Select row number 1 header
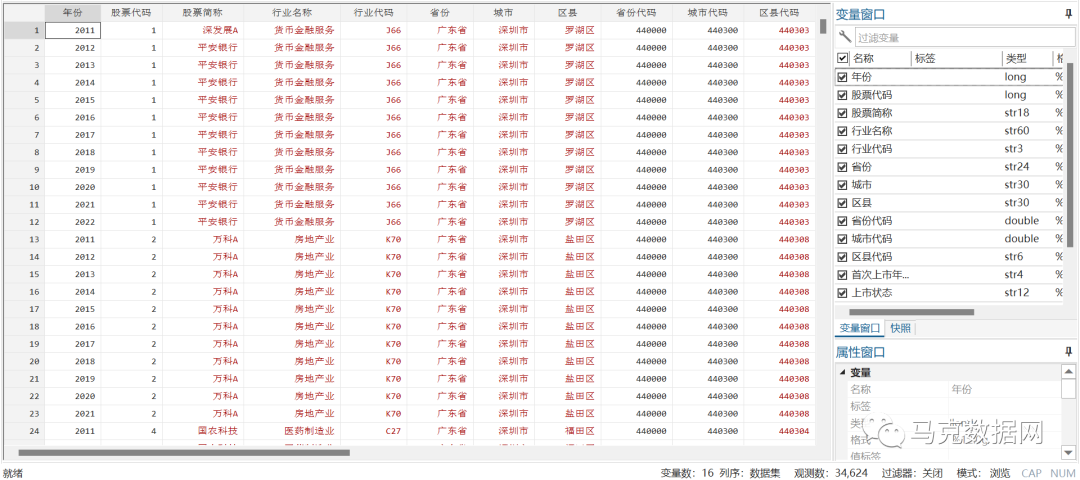This screenshot has width=1080, height=480. point(25,30)
